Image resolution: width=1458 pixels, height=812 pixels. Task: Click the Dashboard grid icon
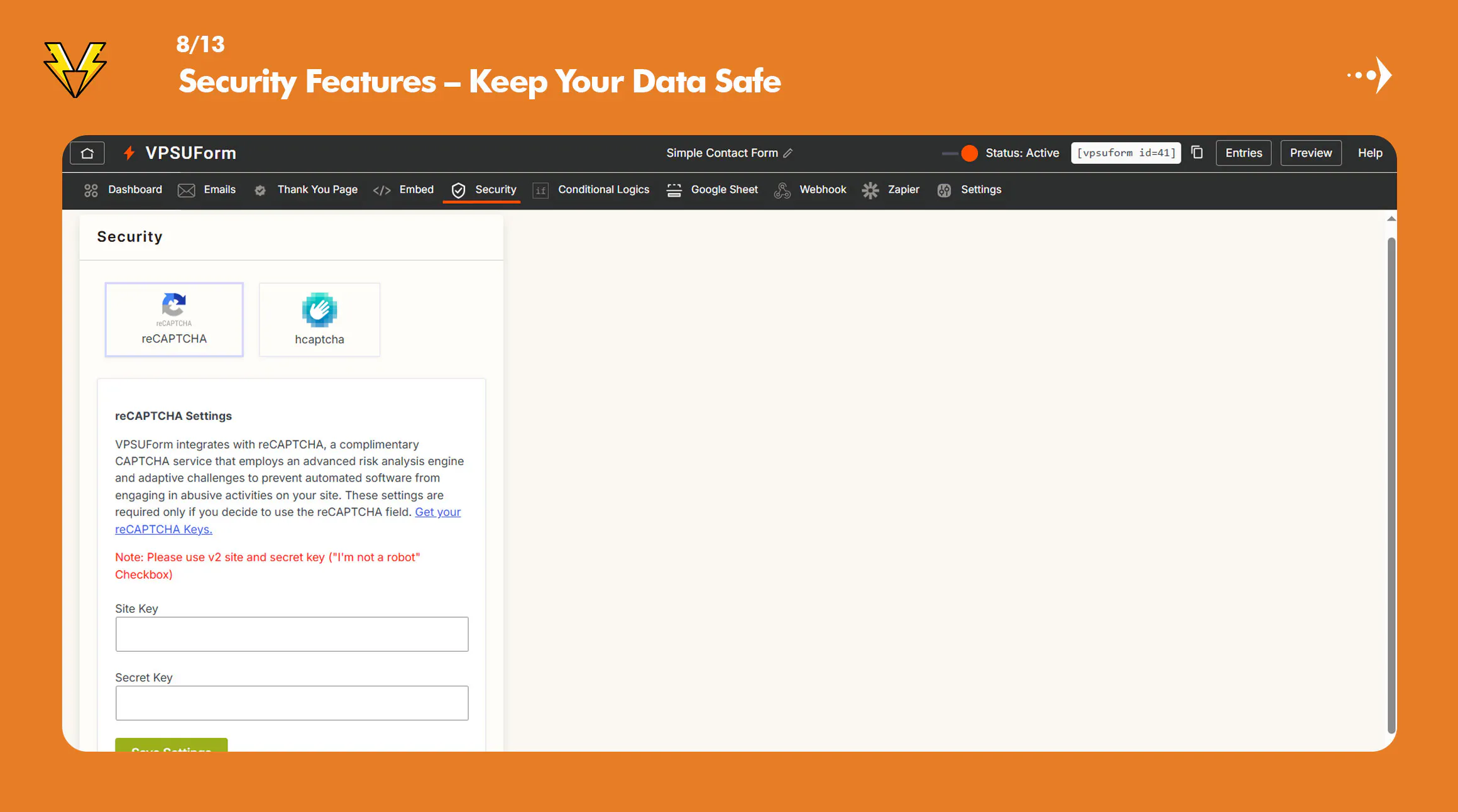click(91, 190)
